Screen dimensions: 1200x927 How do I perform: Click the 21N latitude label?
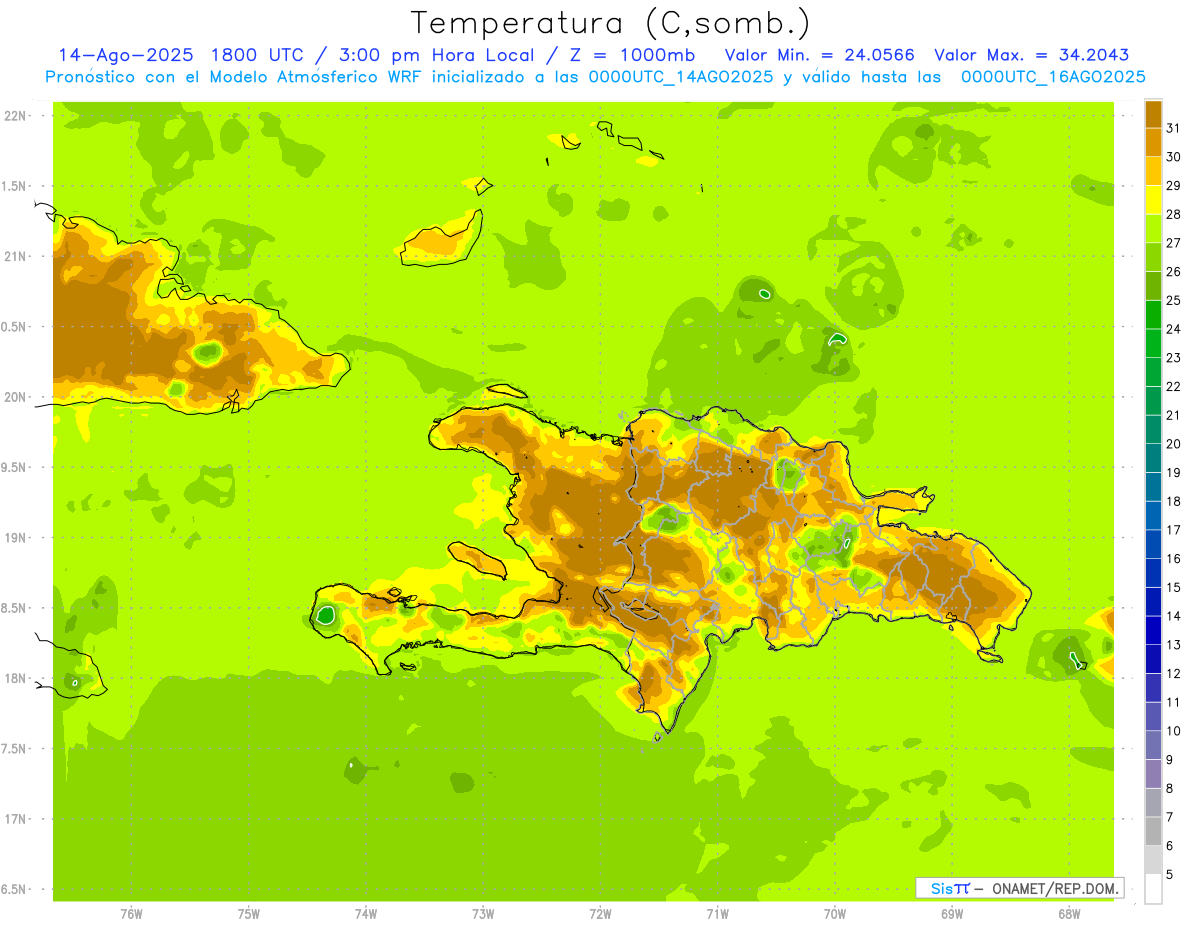point(14,257)
